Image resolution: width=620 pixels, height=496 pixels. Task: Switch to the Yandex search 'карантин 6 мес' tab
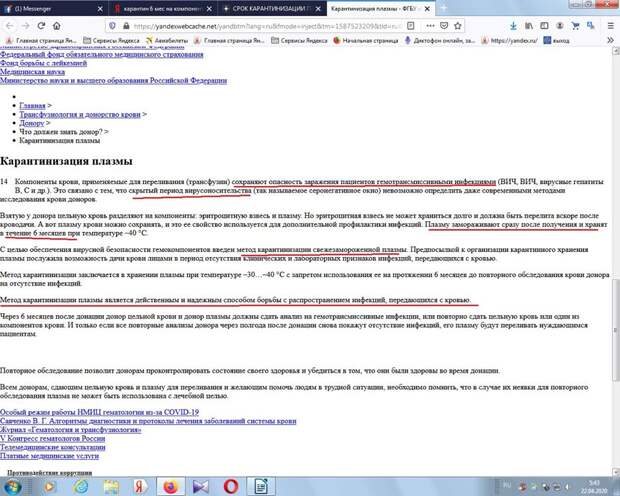click(x=162, y=8)
